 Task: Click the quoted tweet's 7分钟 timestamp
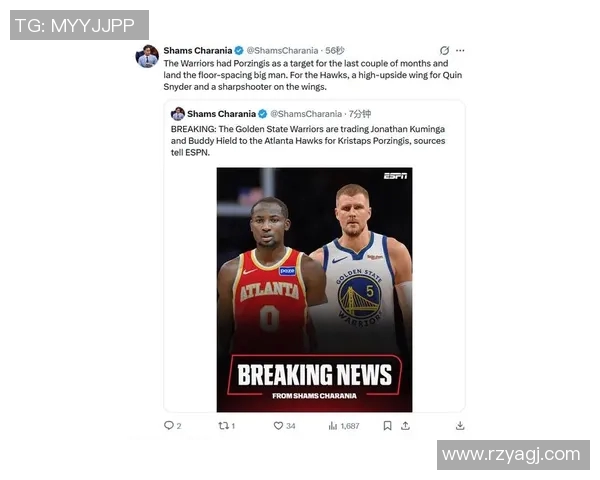click(x=360, y=114)
